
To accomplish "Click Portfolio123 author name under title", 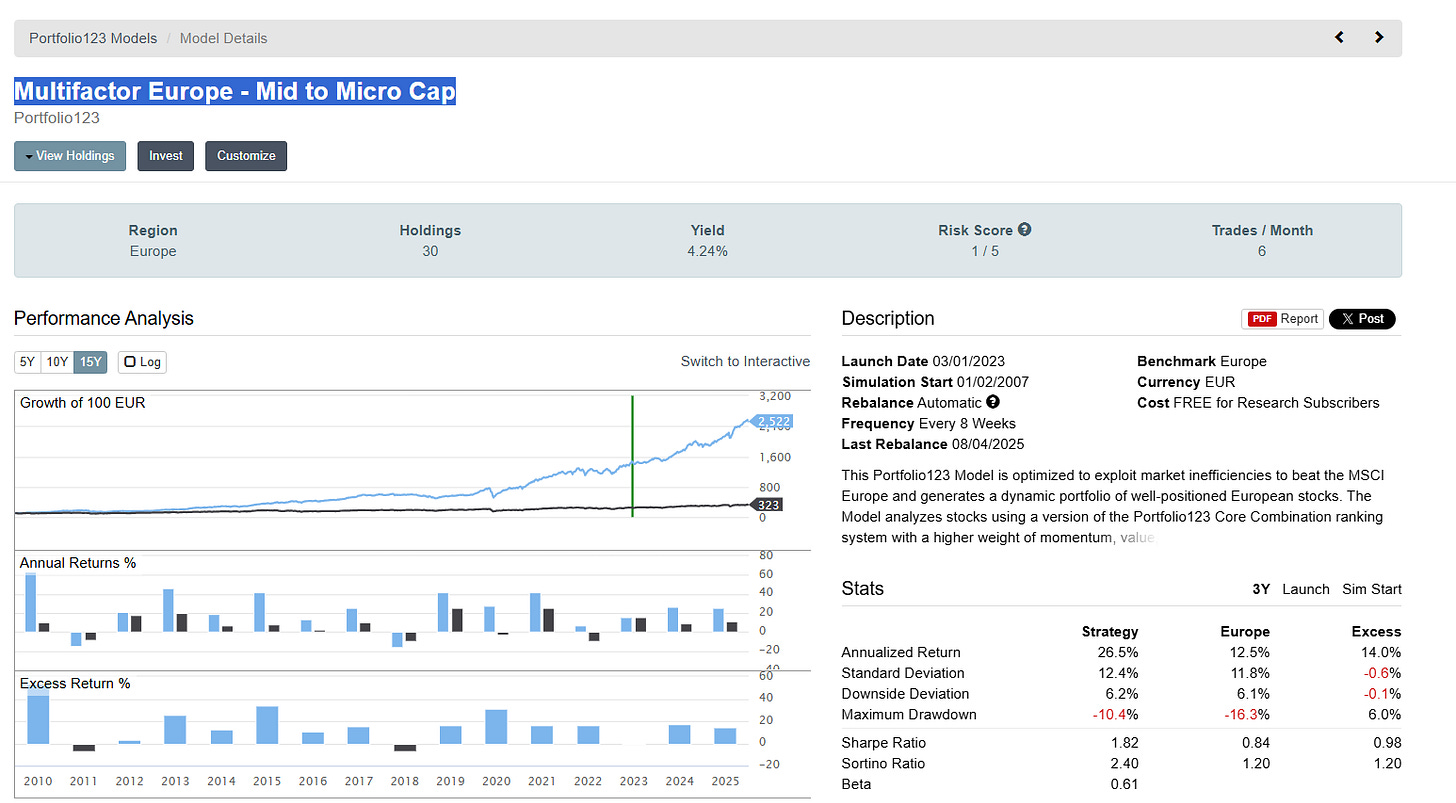I will tap(57, 118).
